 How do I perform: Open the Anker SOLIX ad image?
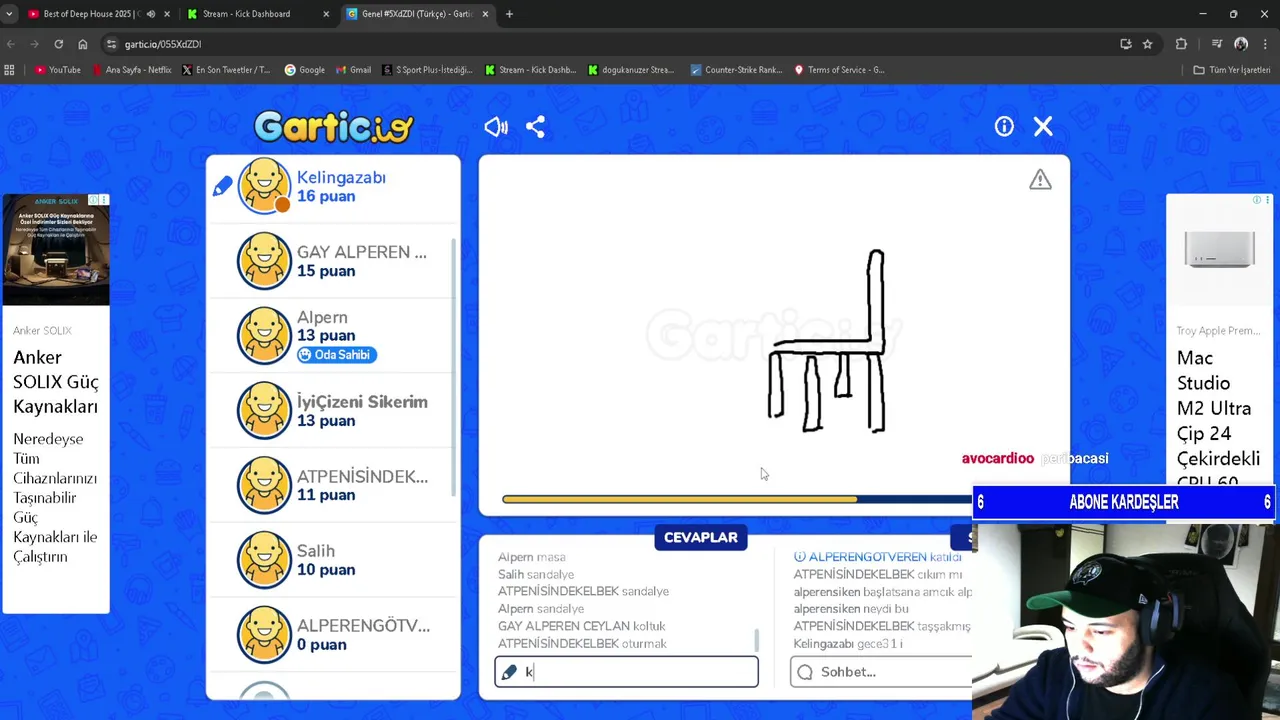click(56, 250)
